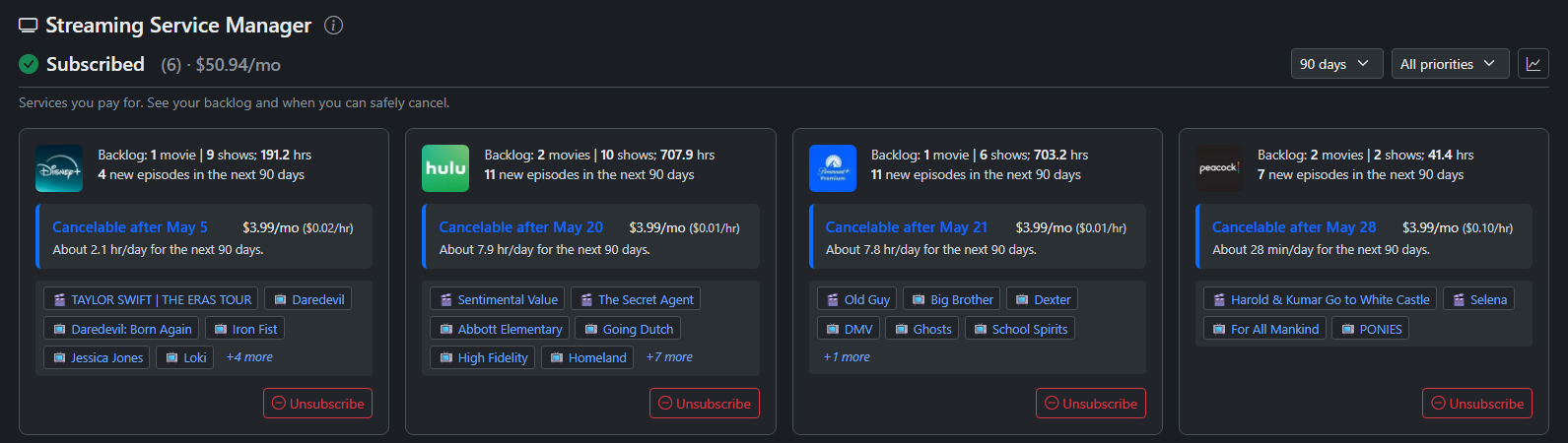Click the info icon beside Streaming Service Manager
The width and height of the screenshot is (1568, 443).
click(334, 26)
